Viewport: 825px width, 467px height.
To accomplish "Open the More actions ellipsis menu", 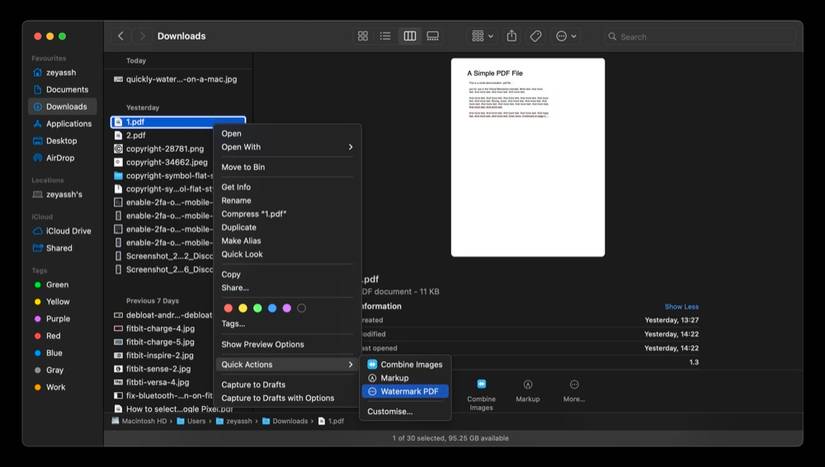I will (566, 36).
